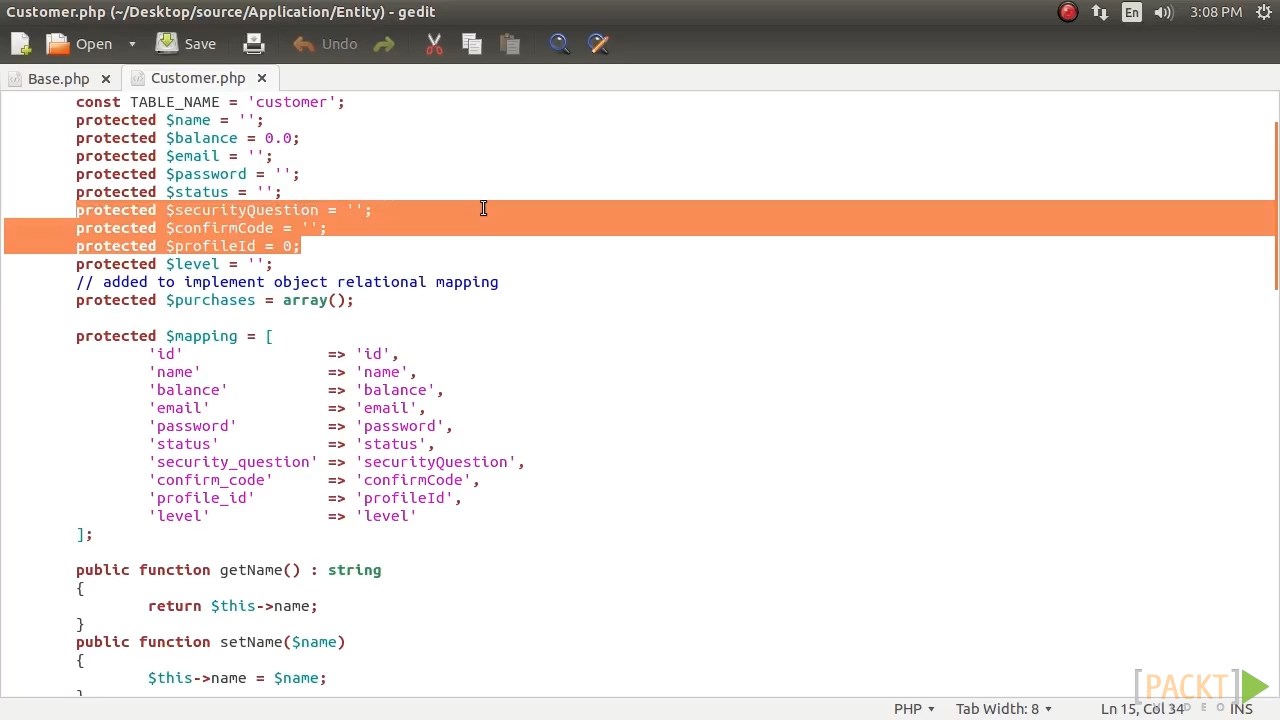The width and height of the screenshot is (1280, 720).
Task: Undo the last edit
Action: point(325,44)
